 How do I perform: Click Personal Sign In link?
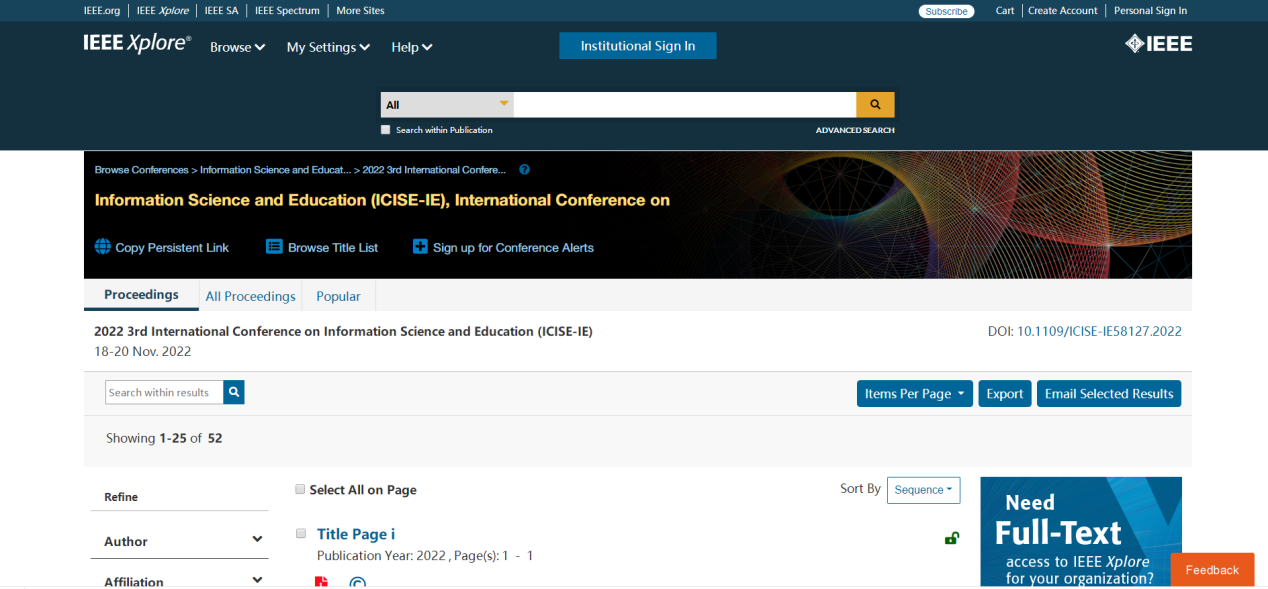click(1150, 11)
